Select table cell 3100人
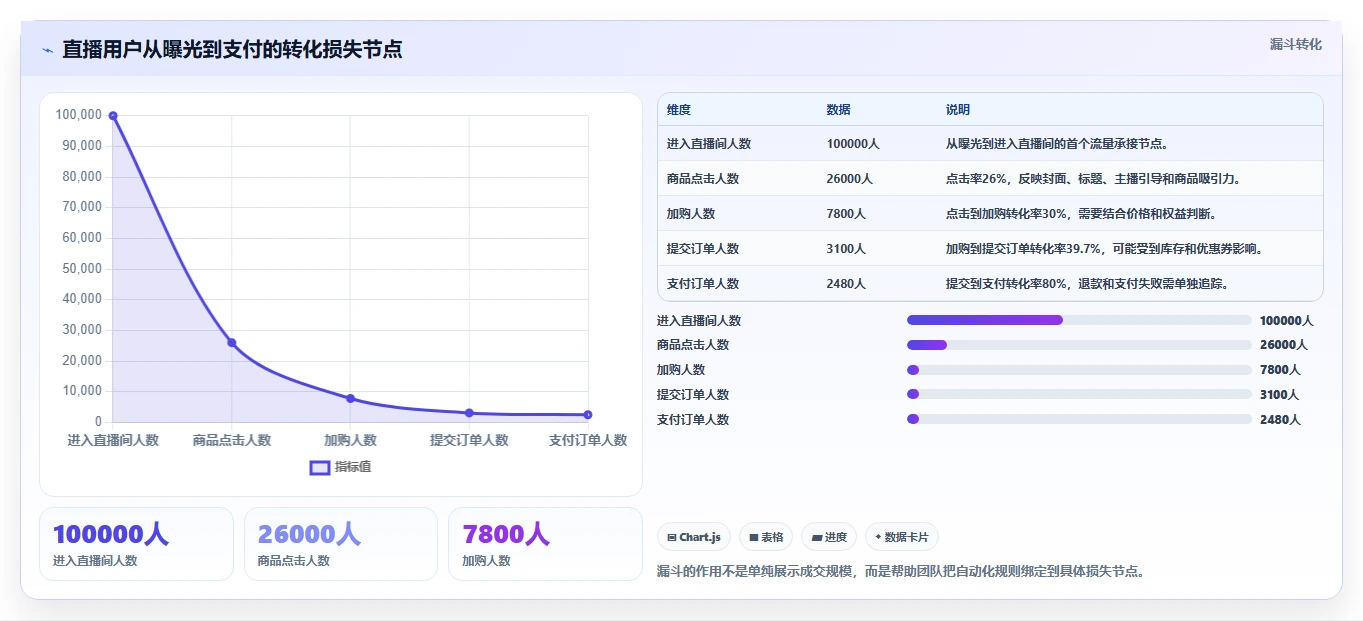Screen dimensions: 1363x621 pyautogui.click(x=847, y=249)
